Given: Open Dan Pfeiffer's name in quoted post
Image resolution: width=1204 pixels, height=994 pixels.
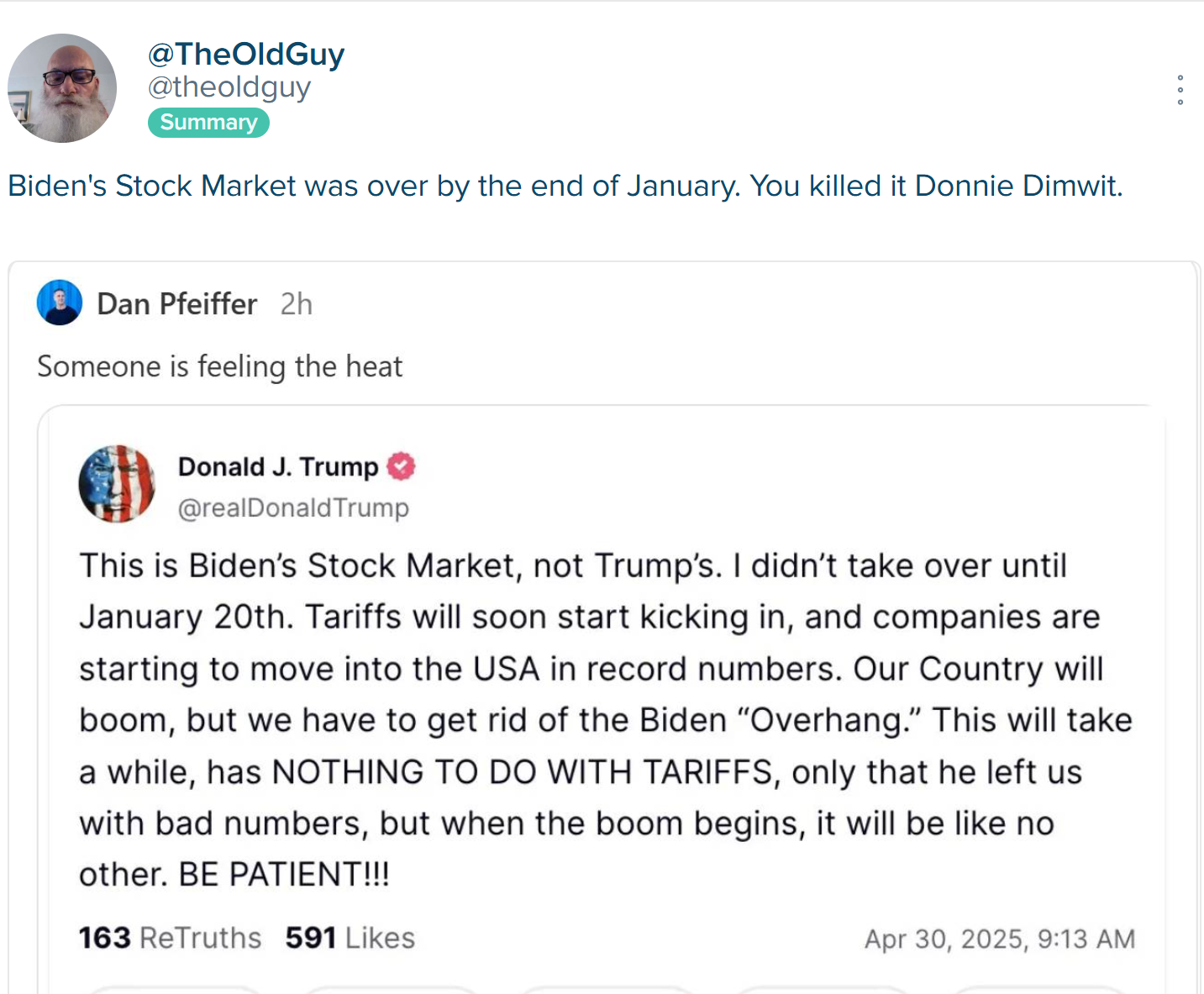Looking at the screenshot, I should click(x=177, y=304).
